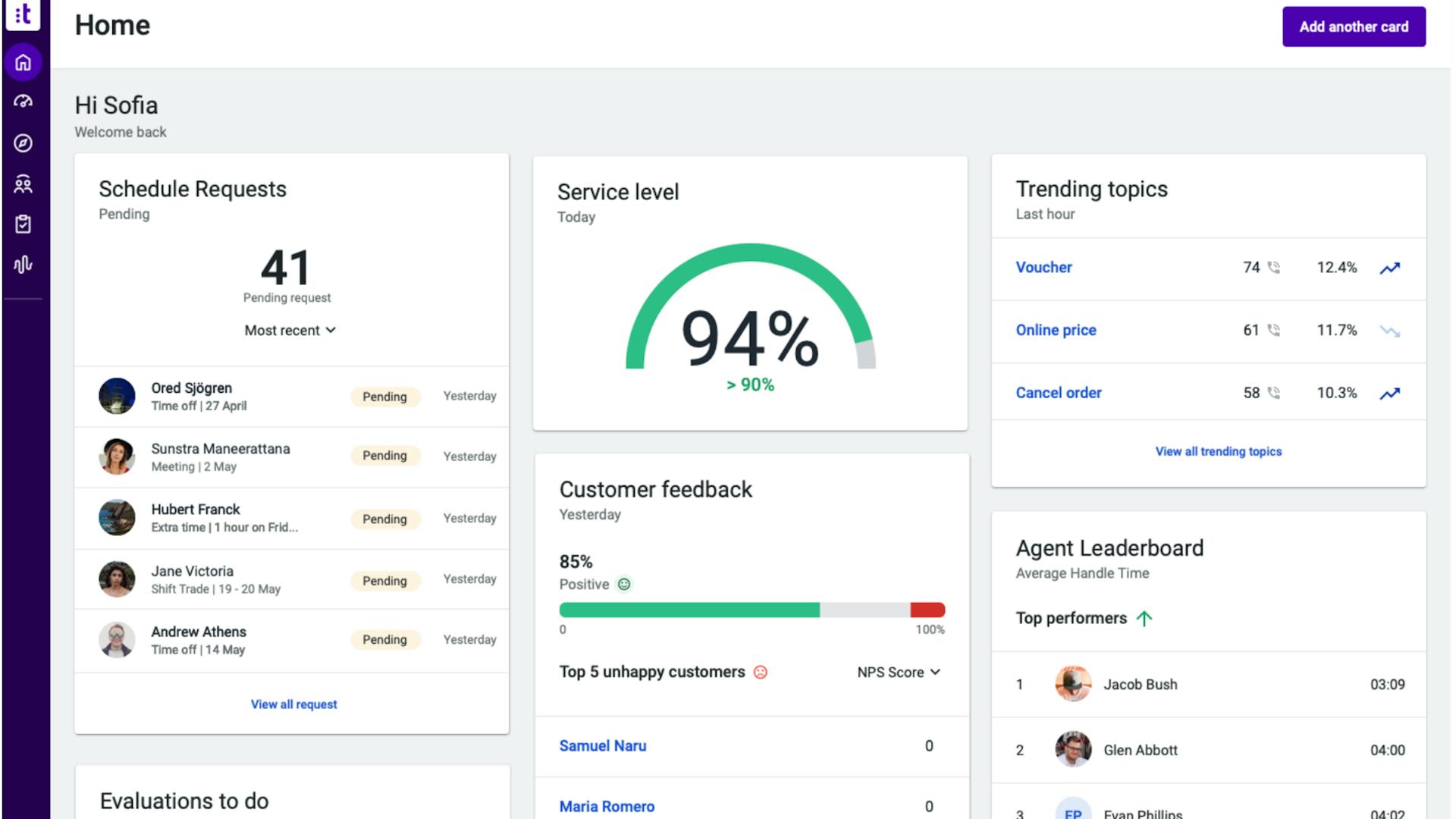Click the Add another card button
The image size is (1456, 819).
tap(1354, 27)
